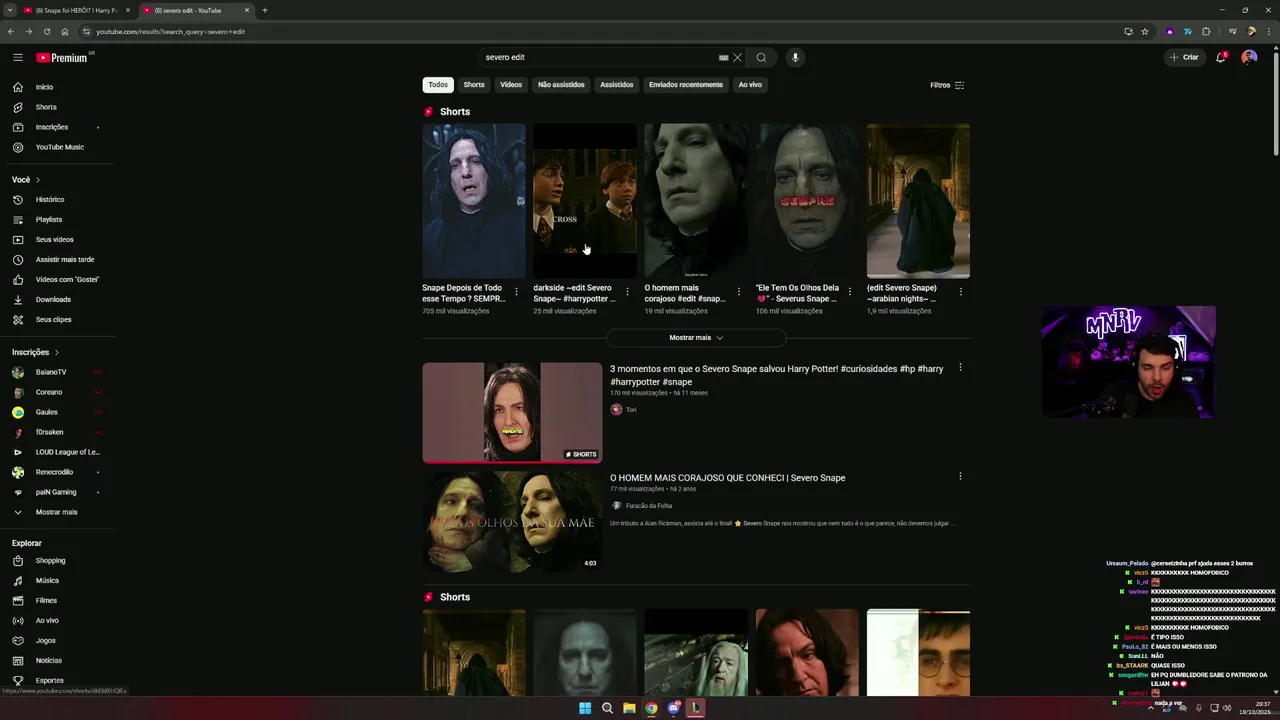The height and width of the screenshot is (720, 1280).
Task: Expand Mostrar mais below the Shorts row
Action: click(x=696, y=337)
